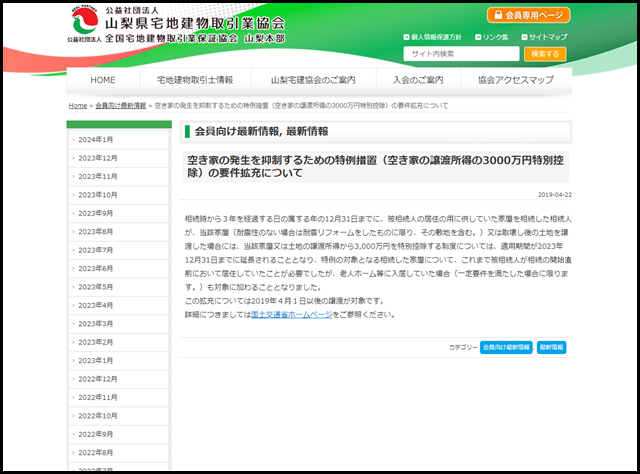Open the サイトマップ link
This screenshot has height=474, width=640.
(544, 37)
